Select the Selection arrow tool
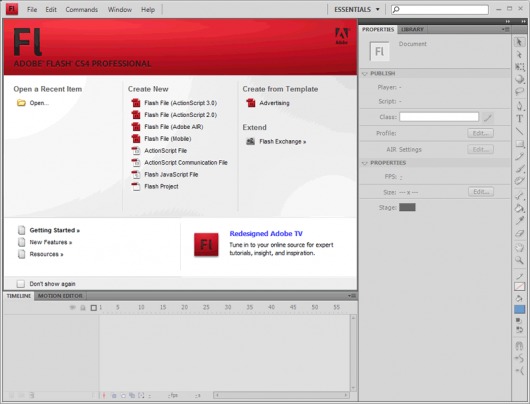The height and width of the screenshot is (404, 530). 519,42
